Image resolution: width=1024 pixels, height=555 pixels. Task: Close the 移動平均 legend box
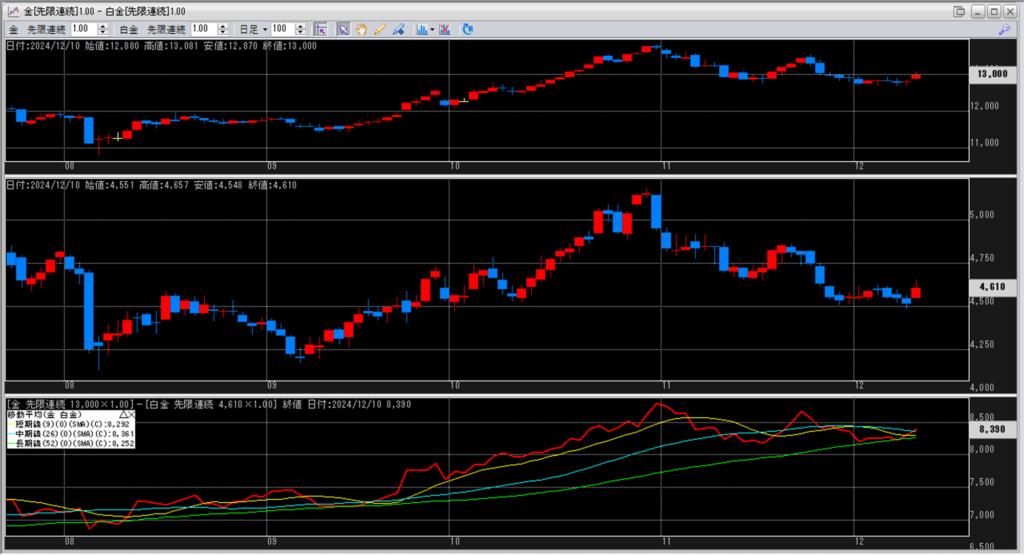pyautogui.click(x=131, y=415)
